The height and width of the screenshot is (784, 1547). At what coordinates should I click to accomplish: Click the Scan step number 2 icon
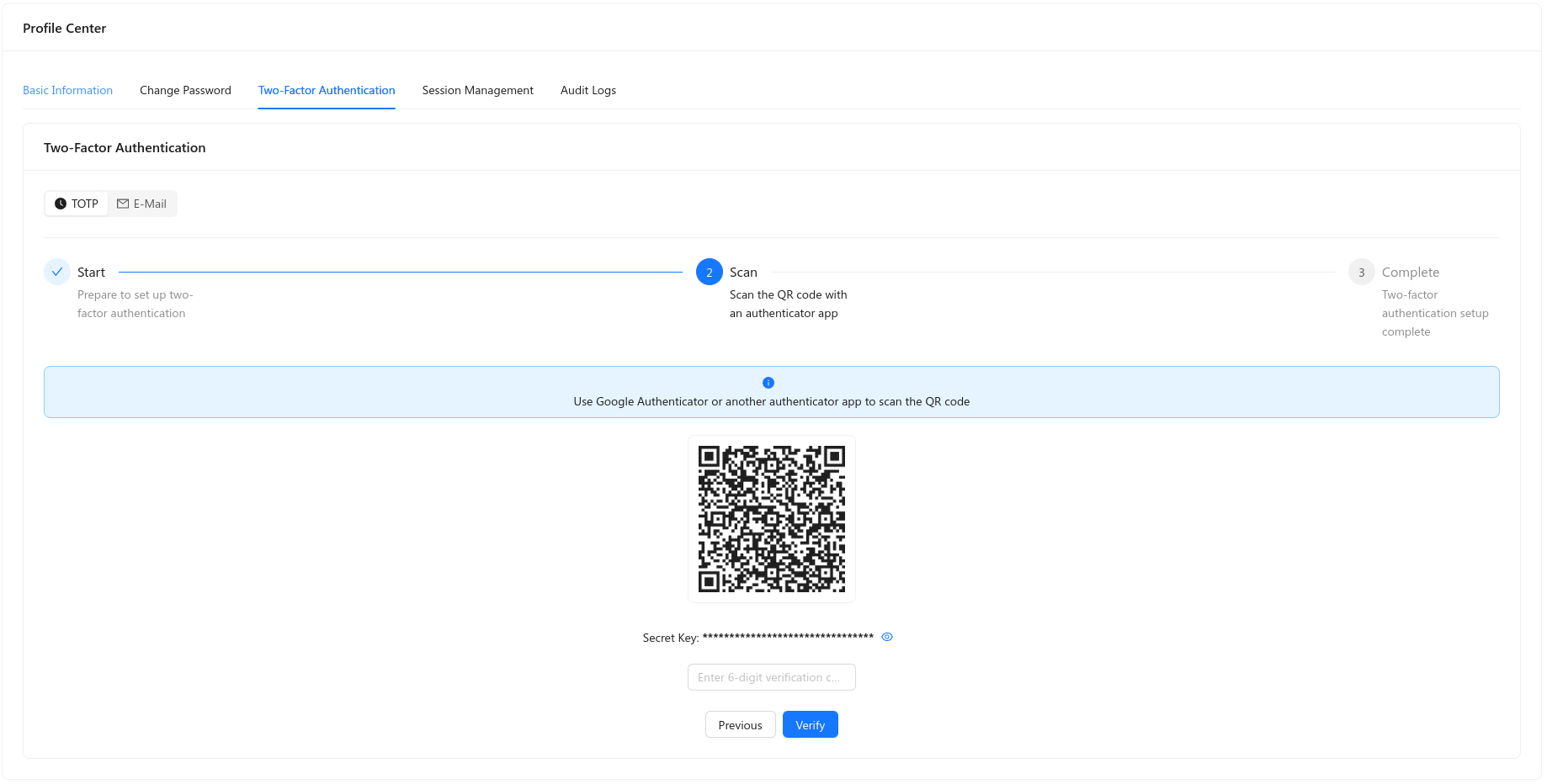[710, 272]
